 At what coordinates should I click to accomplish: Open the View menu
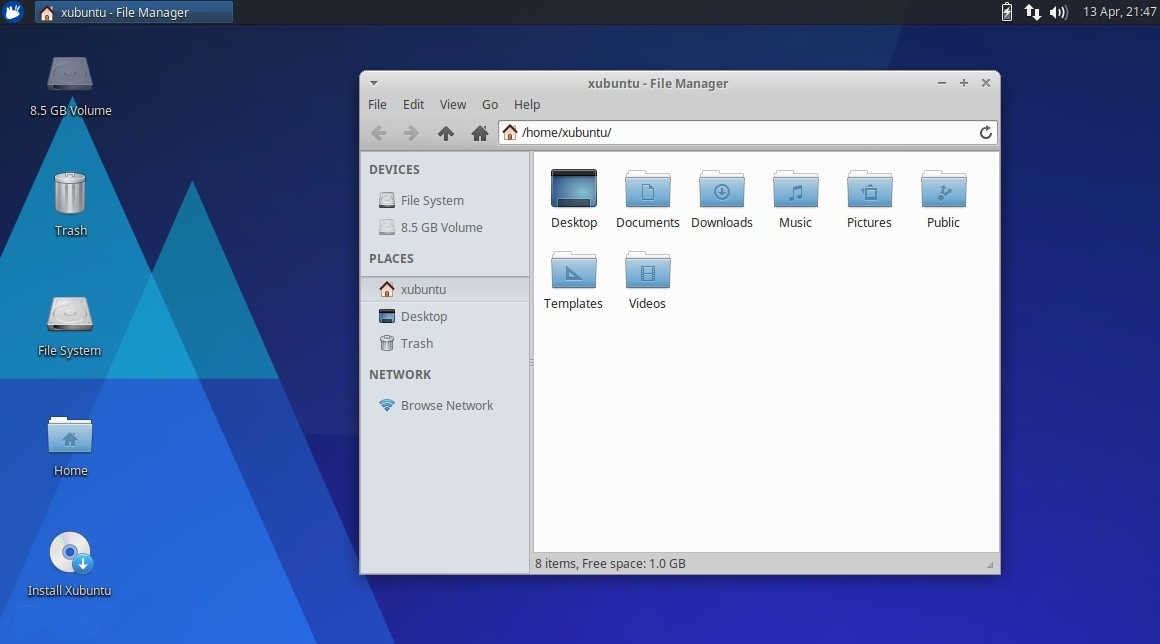(x=452, y=104)
